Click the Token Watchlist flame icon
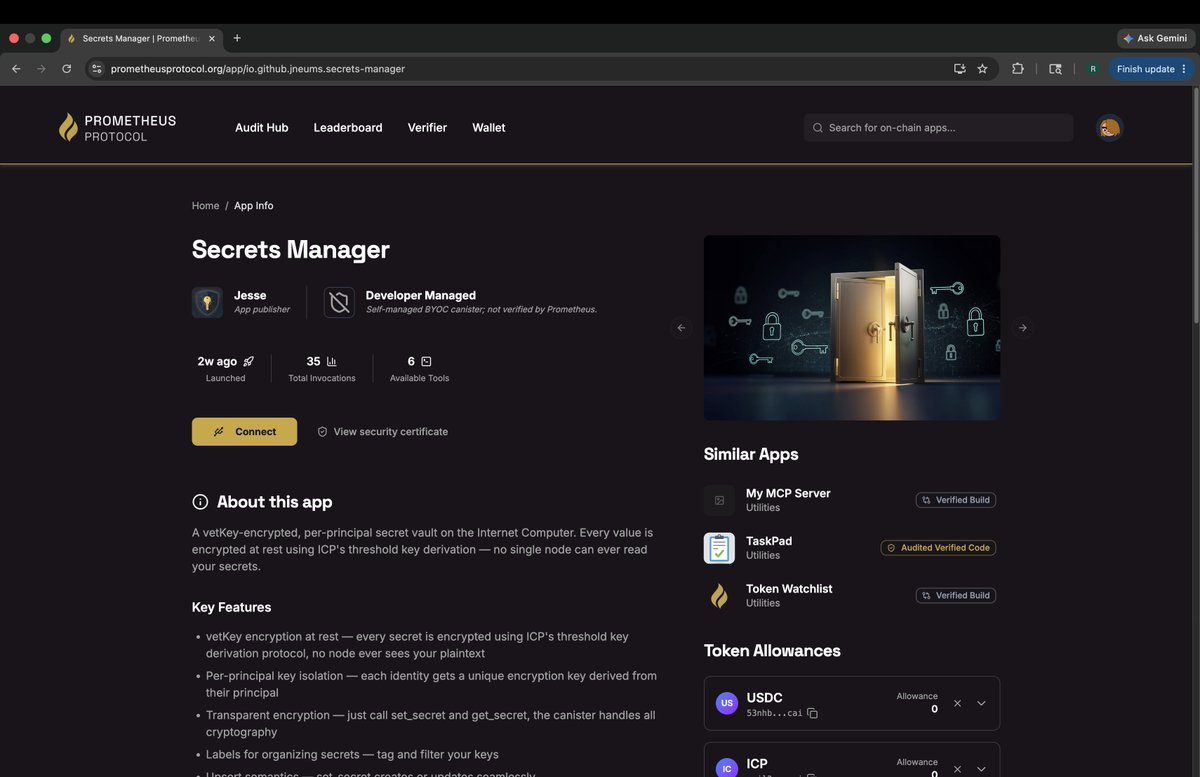1200x777 pixels. [x=719, y=596]
